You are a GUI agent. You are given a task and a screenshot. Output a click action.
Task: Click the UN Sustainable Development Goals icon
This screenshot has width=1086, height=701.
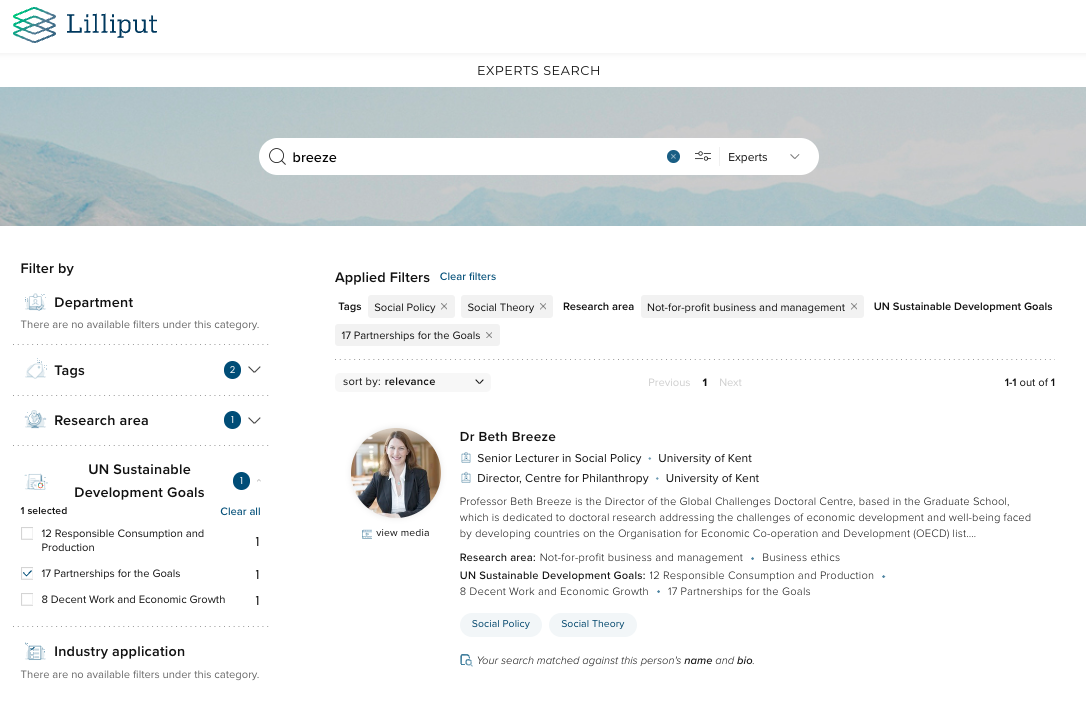tap(35, 481)
